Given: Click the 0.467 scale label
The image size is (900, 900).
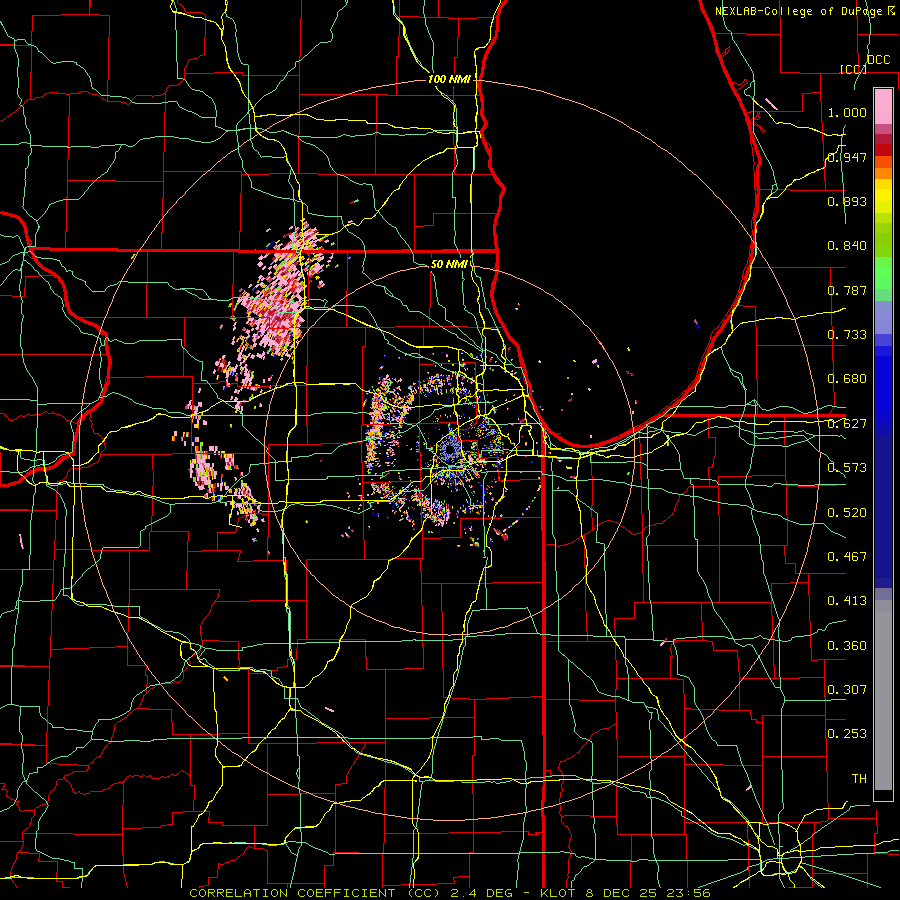Looking at the screenshot, I should tap(847, 557).
